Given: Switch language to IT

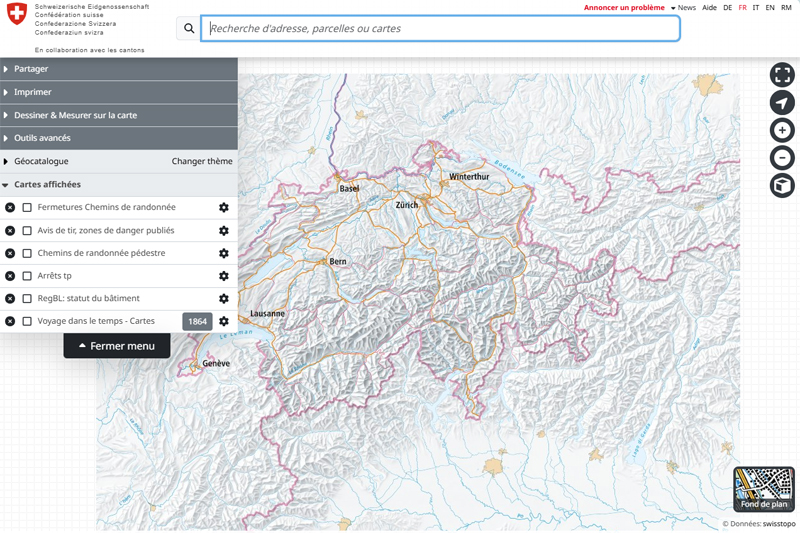Looking at the screenshot, I should click(756, 8).
